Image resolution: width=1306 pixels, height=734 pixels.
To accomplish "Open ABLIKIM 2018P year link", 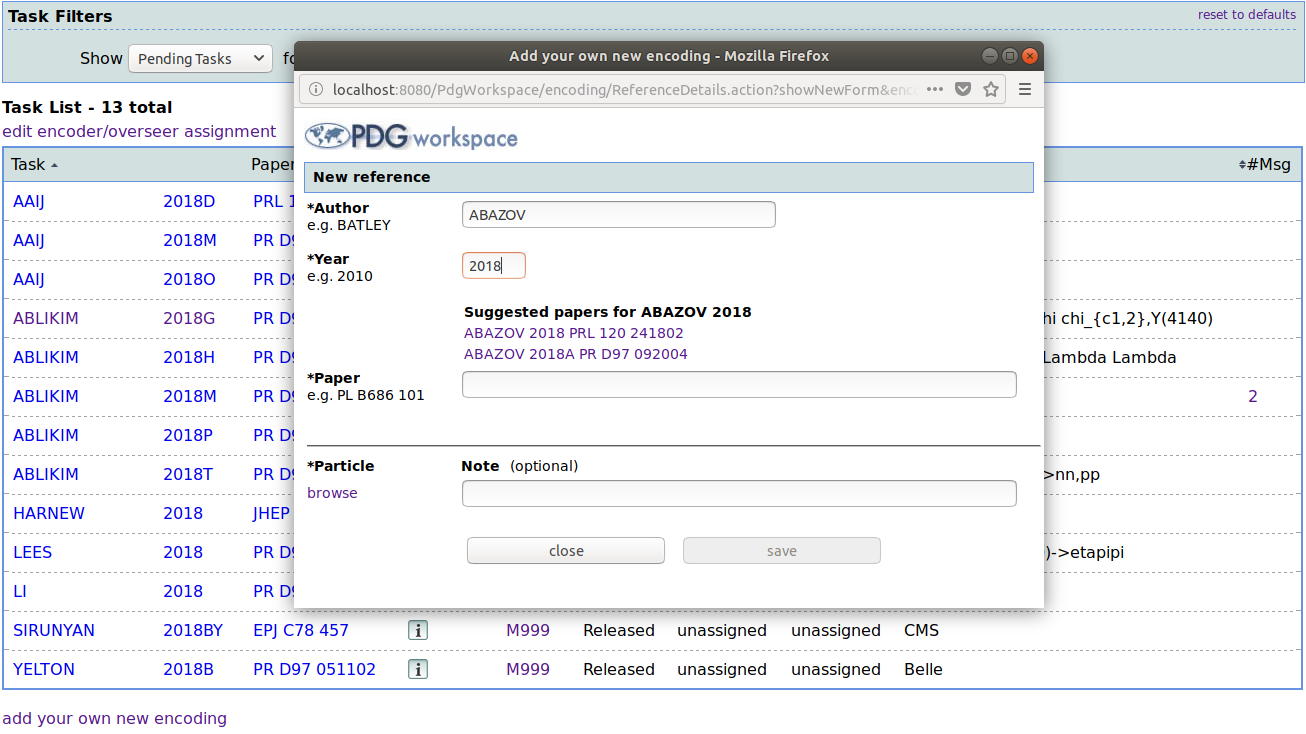I will click(189, 435).
